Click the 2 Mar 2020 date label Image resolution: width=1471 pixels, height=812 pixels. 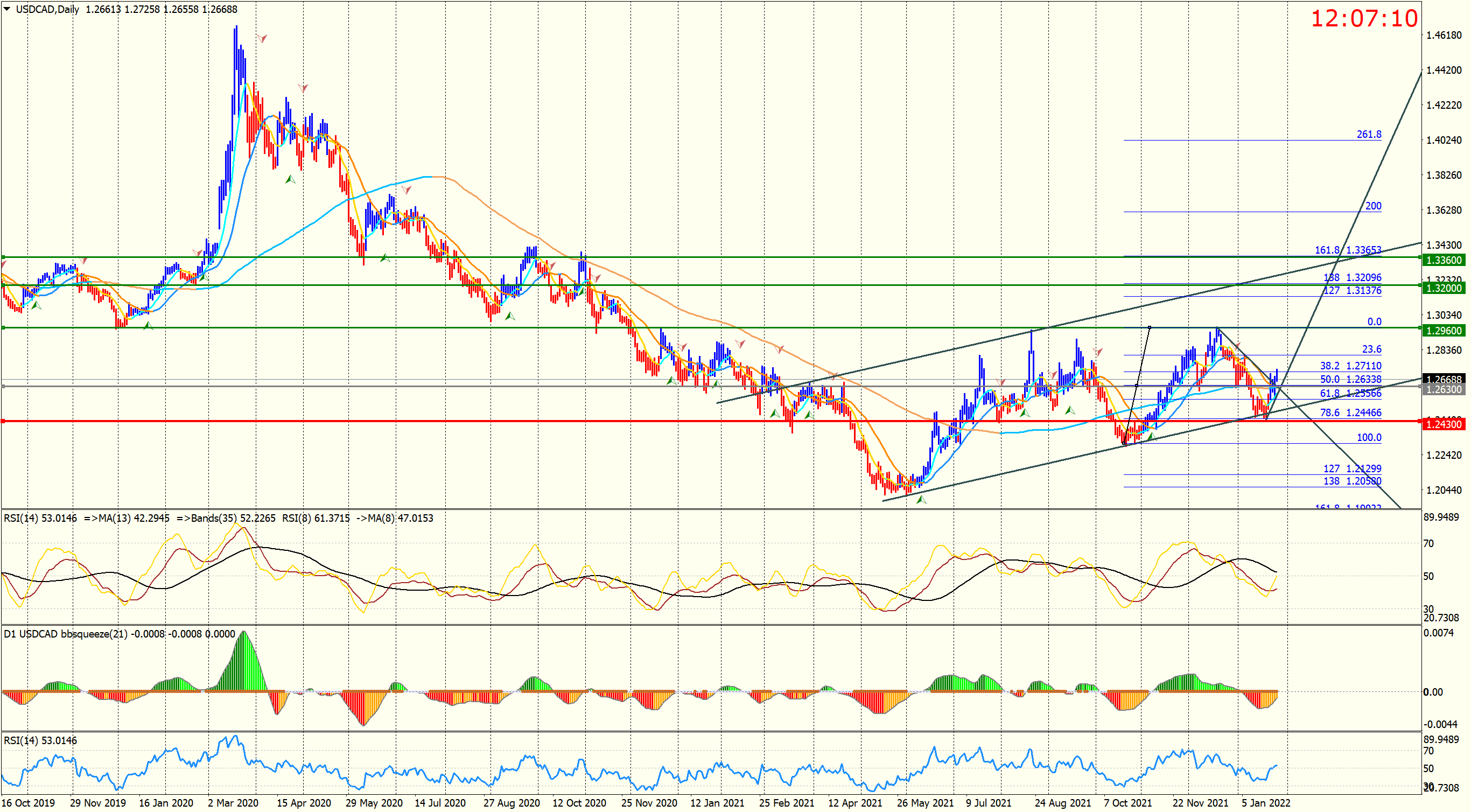(233, 803)
